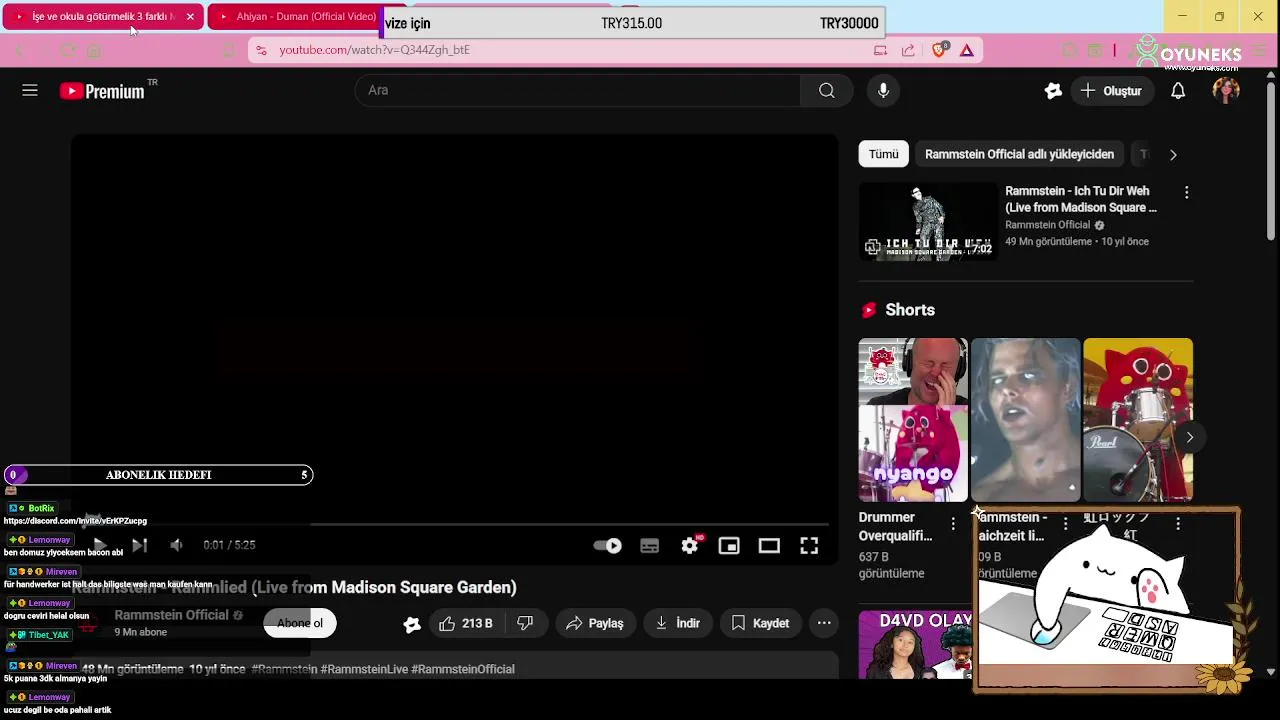Click the search magnifier button
The height and width of the screenshot is (720, 1280).
coord(826,90)
